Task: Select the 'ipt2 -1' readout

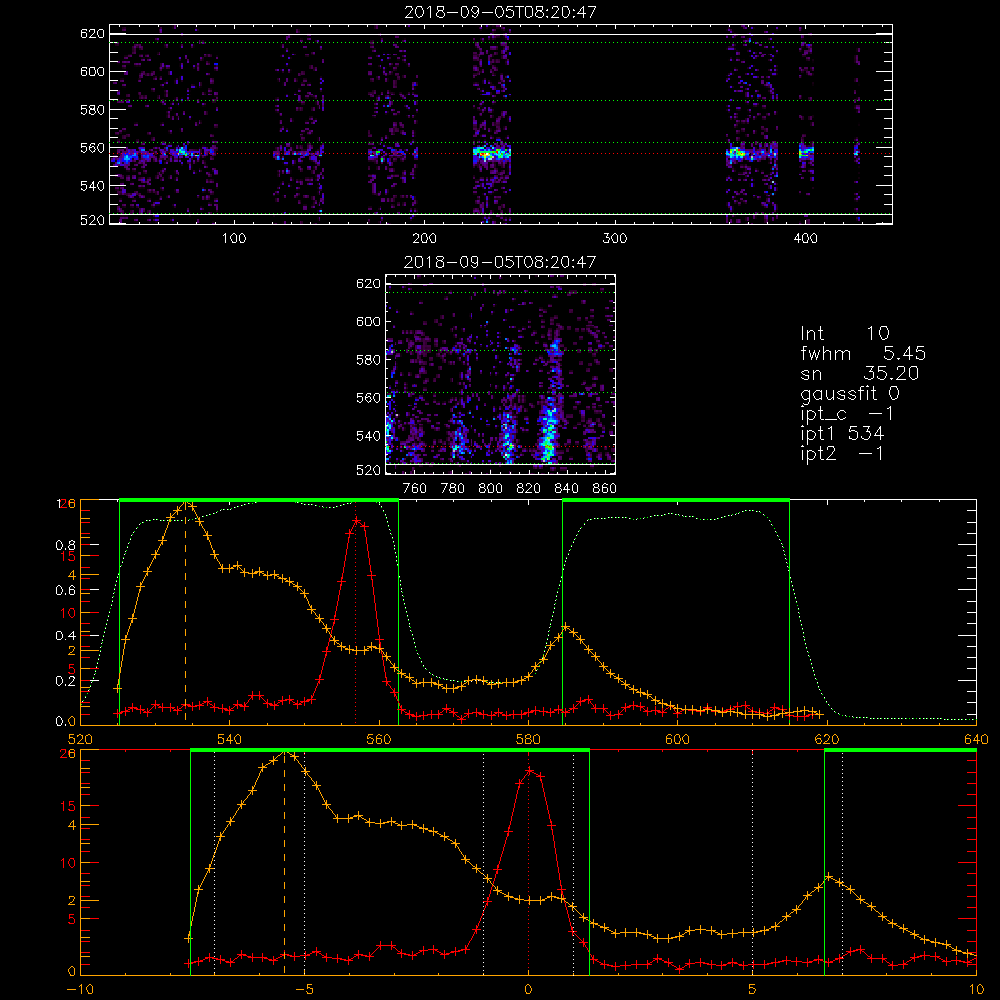Action: click(842, 453)
